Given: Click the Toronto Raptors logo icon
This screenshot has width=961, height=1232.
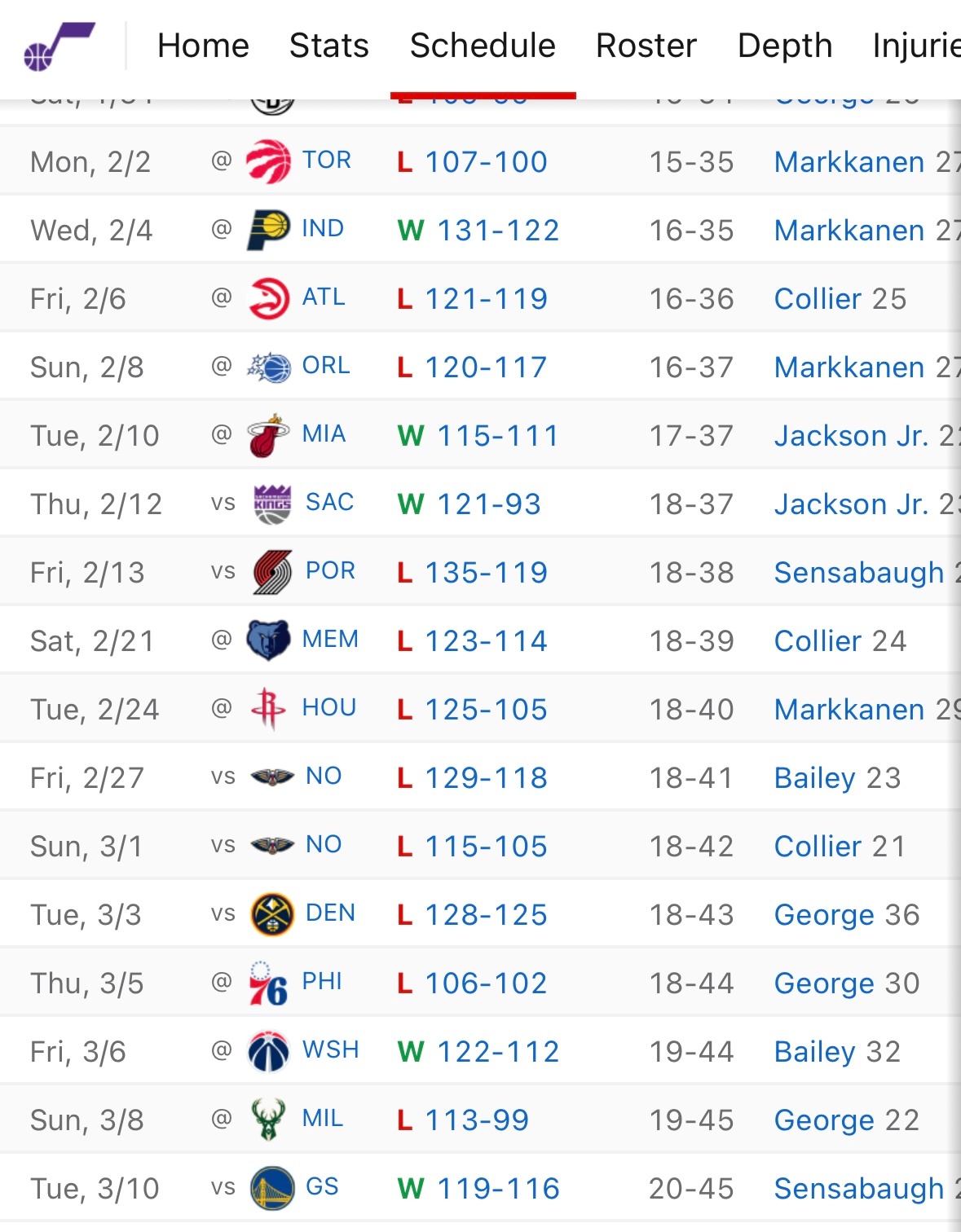Looking at the screenshot, I should [x=268, y=161].
